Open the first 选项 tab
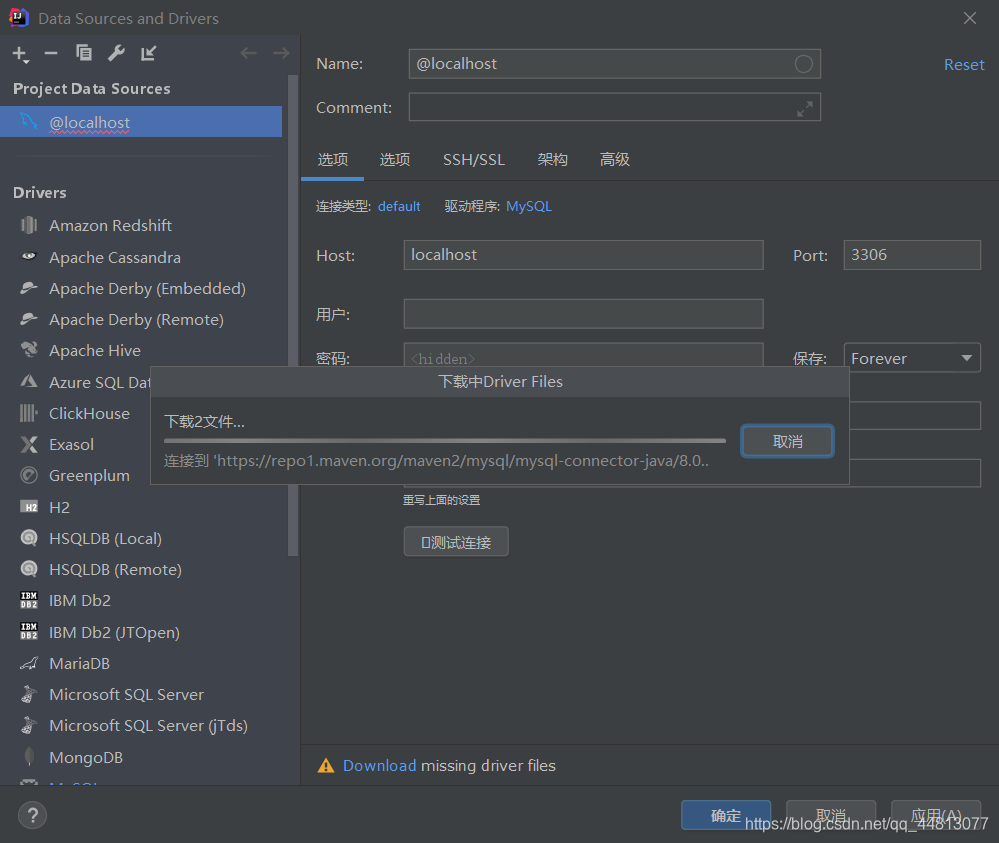999x843 pixels. [x=333, y=159]
